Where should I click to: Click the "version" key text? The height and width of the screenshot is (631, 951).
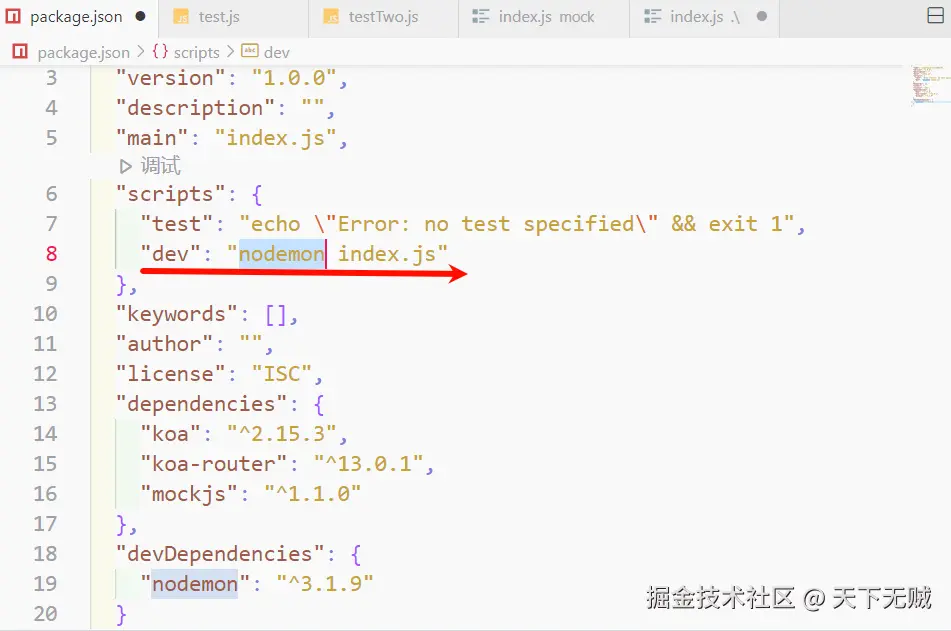pyautogui.click(x=170, y=78)
